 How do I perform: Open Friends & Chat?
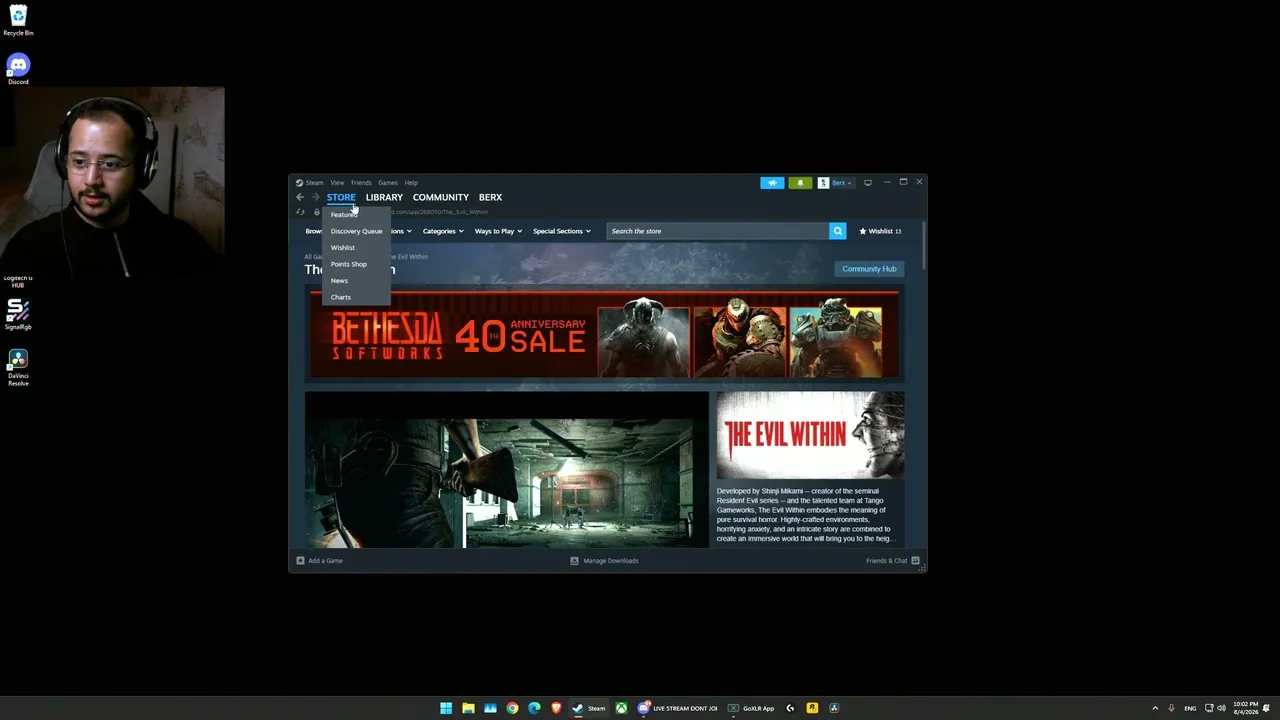coord(893,561)
